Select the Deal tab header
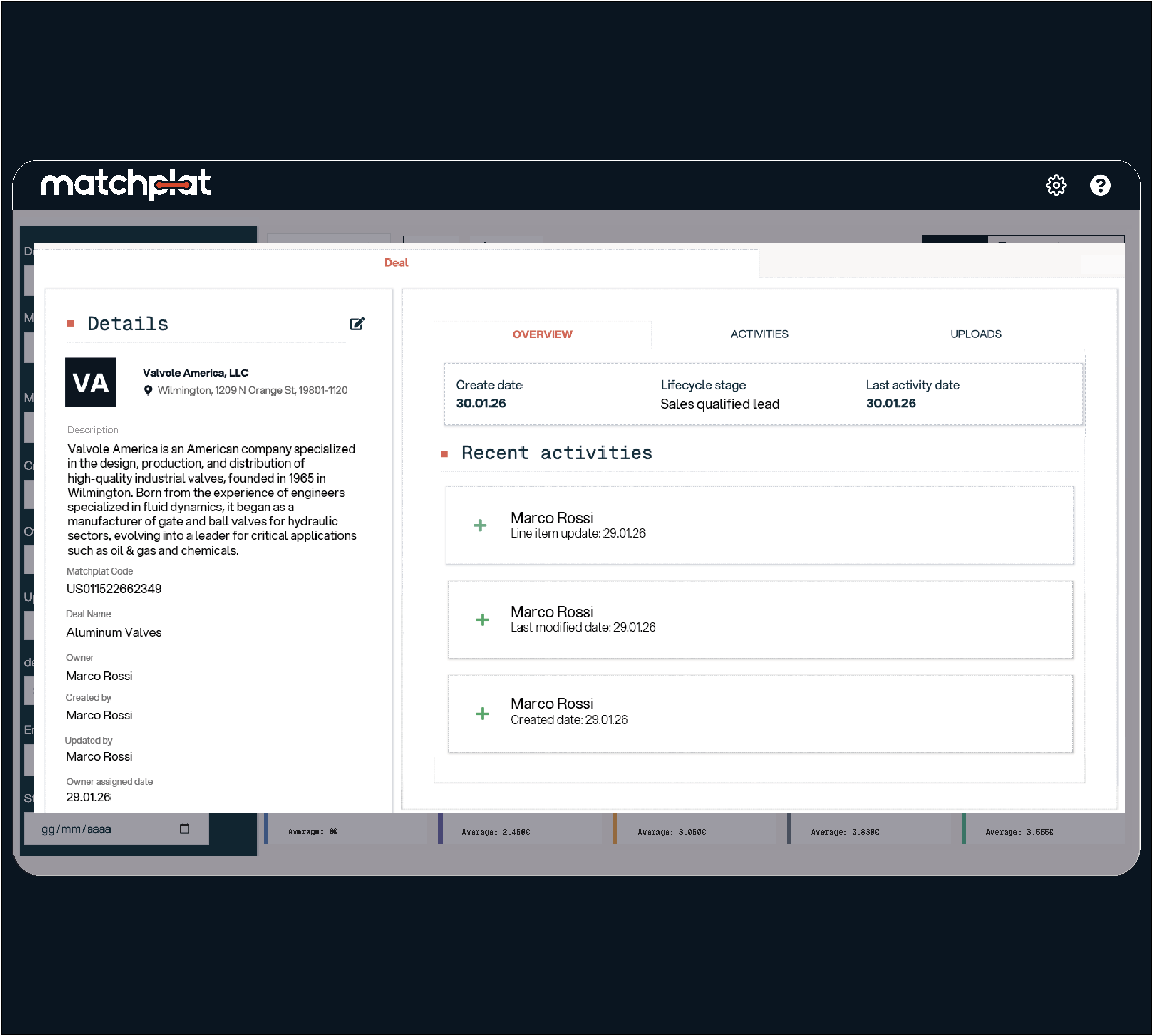The height and width of the screenshot is (1036, 1153). 396,263
